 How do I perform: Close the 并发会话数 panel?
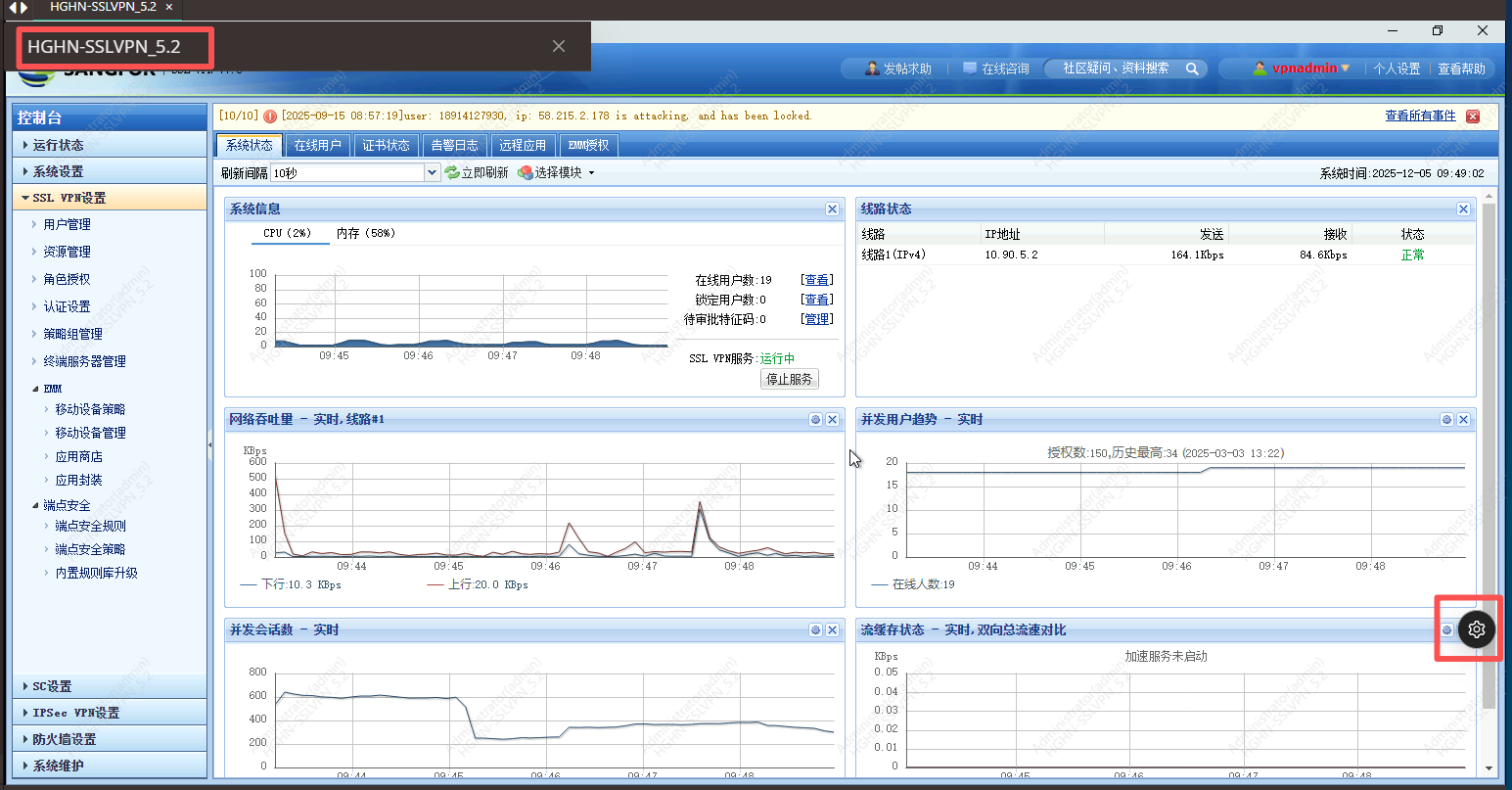coord(832,630)
